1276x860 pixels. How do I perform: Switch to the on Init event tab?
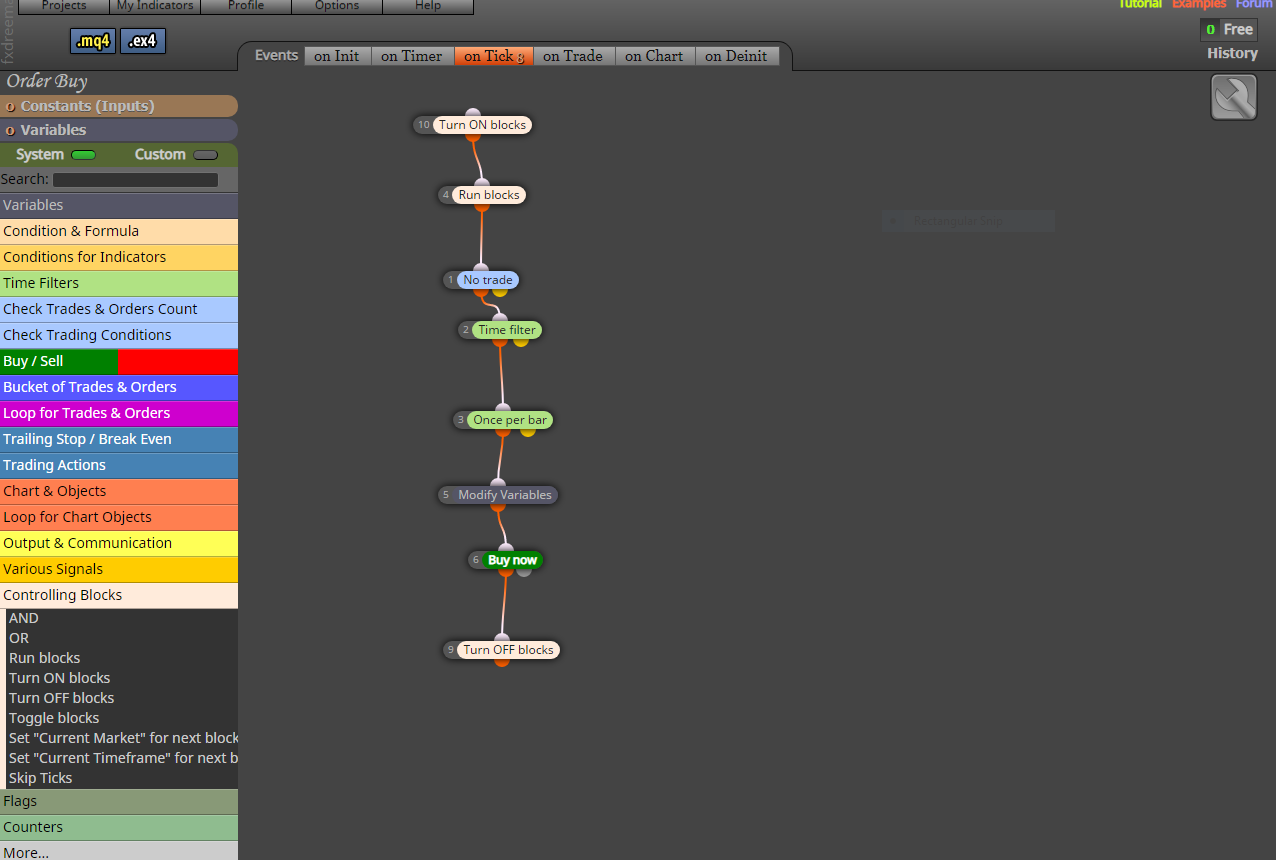[x=337, y=56]
